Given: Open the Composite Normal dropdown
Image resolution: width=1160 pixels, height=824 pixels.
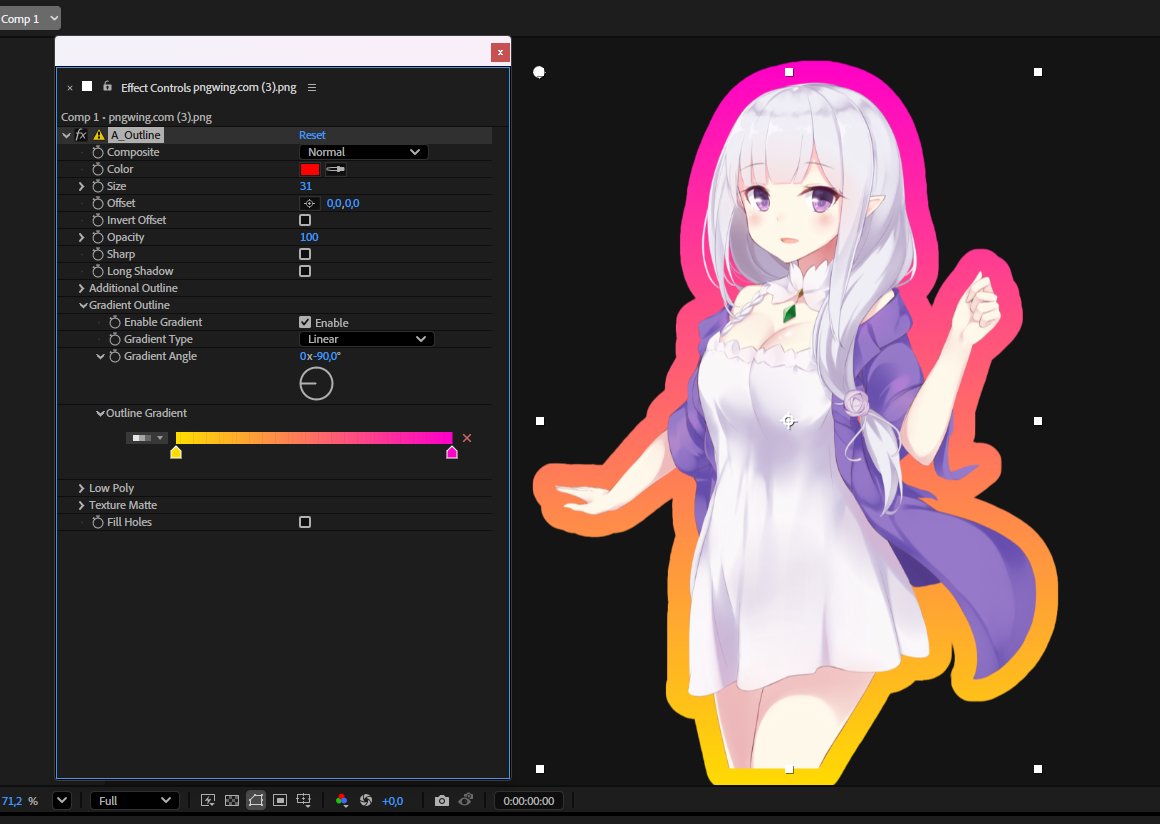Looking at the screenshot, I should click(x=363, y=152).
